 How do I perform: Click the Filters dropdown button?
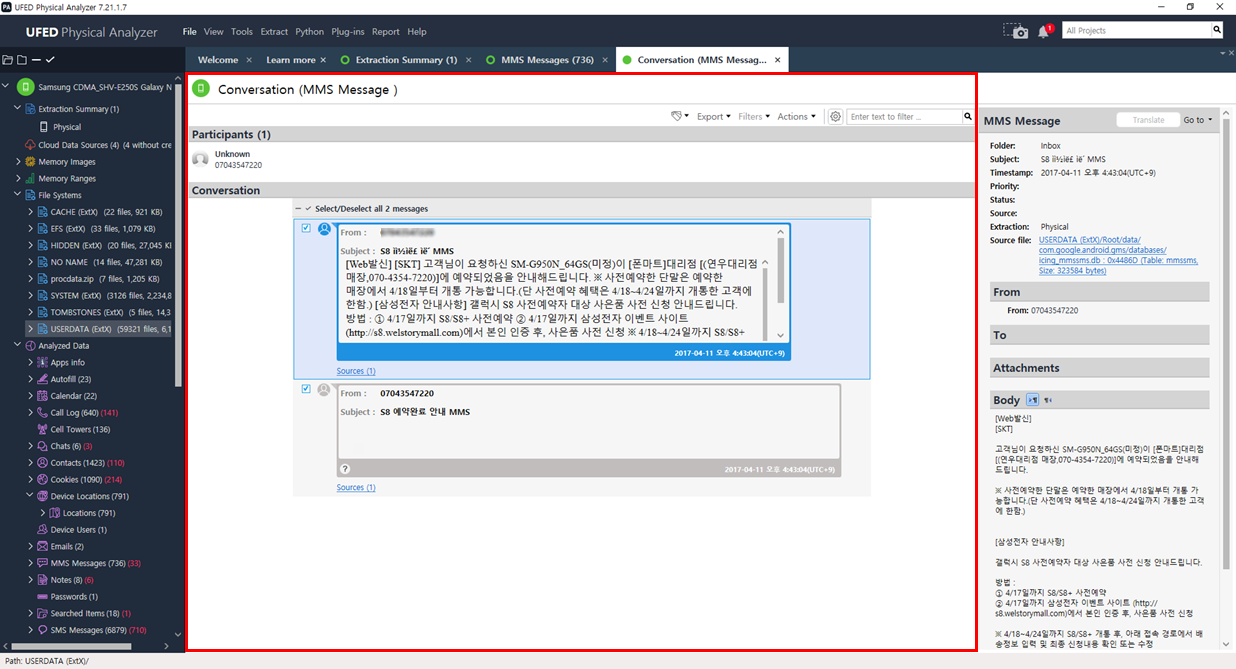pyautogui.click(x=753, y=117)
